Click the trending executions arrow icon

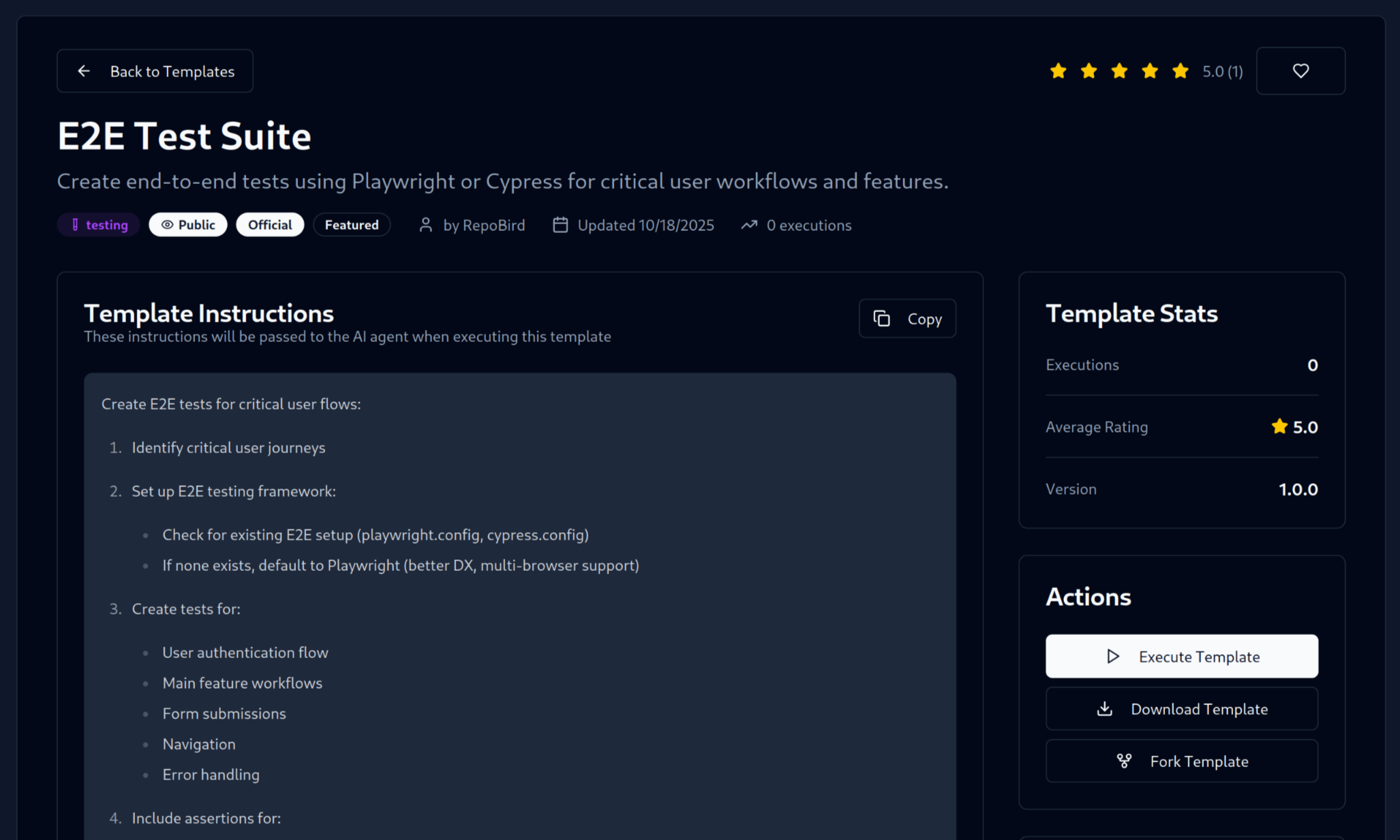click(x=749, y=225)
